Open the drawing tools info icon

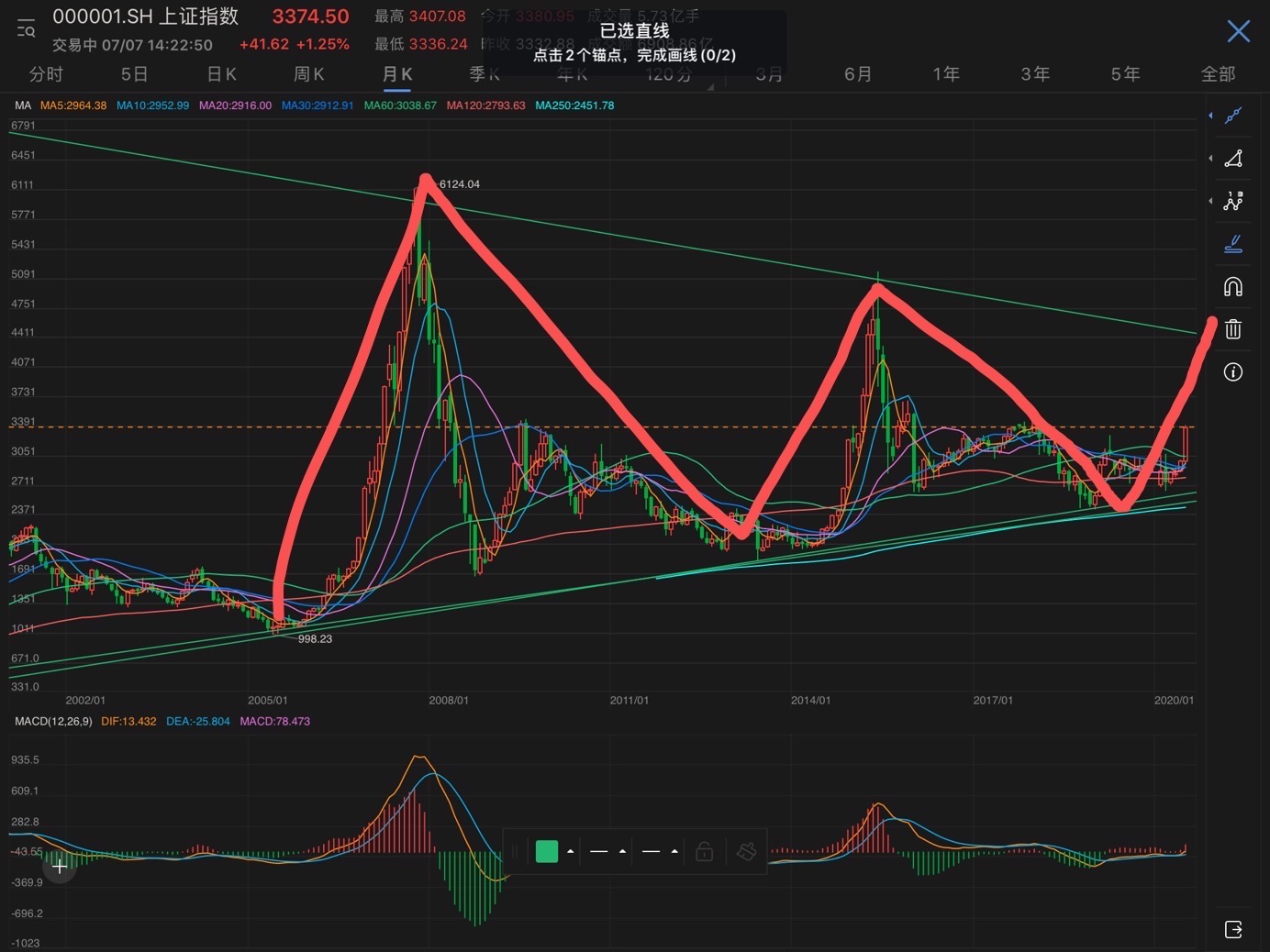(x=1233, y=371)
